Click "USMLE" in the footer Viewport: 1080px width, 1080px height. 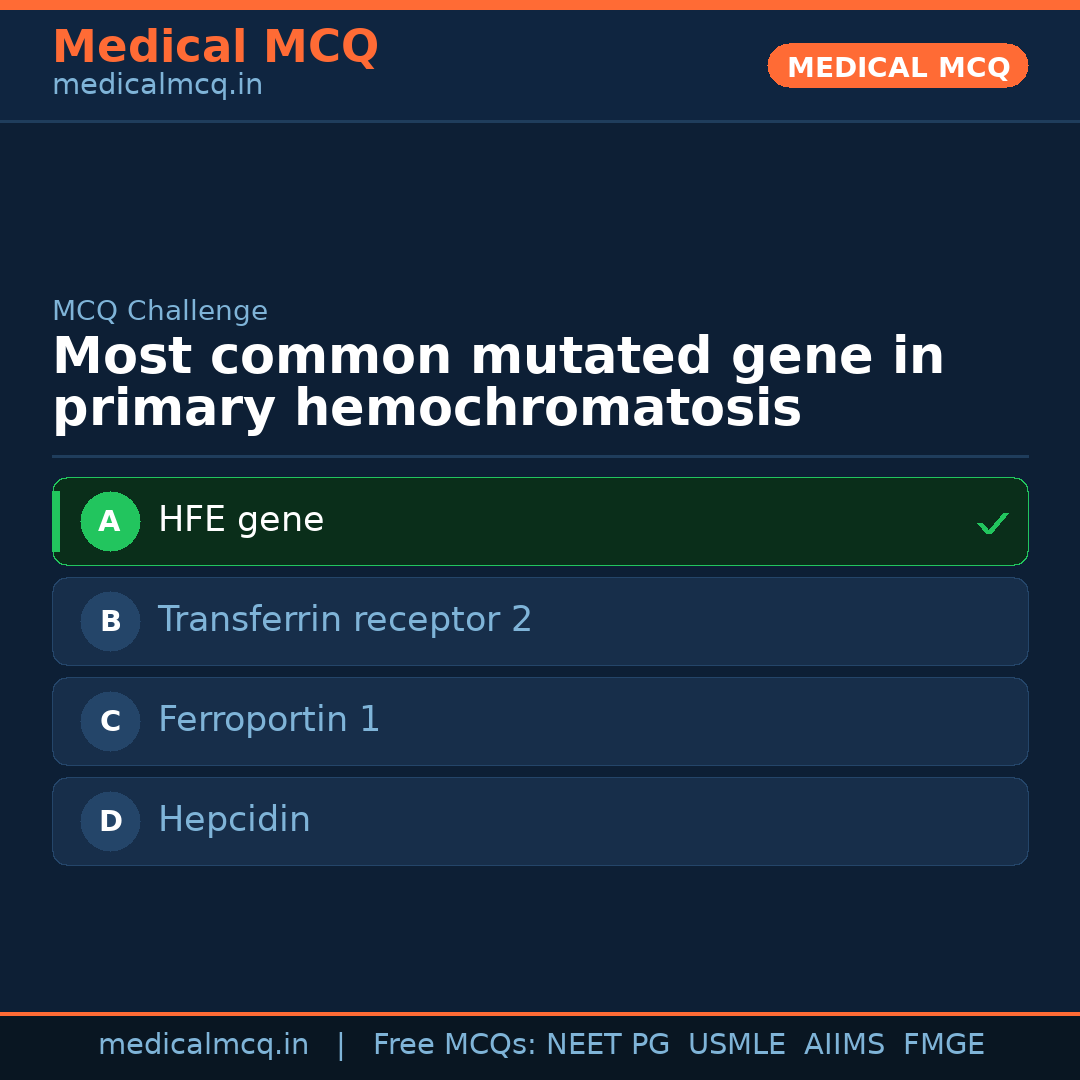click(736, 1045)
